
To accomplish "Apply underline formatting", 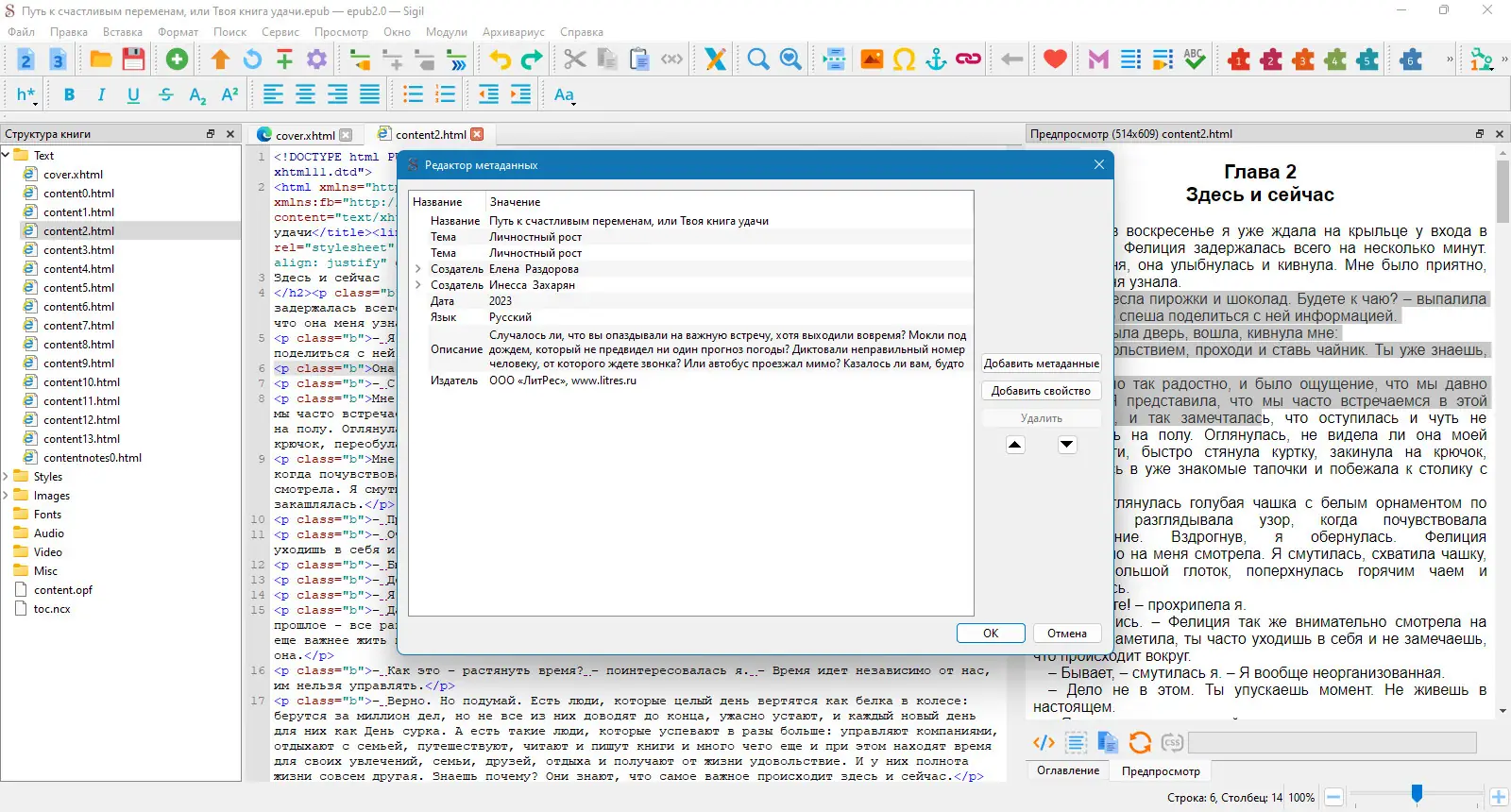I will [x=133, y=94].
